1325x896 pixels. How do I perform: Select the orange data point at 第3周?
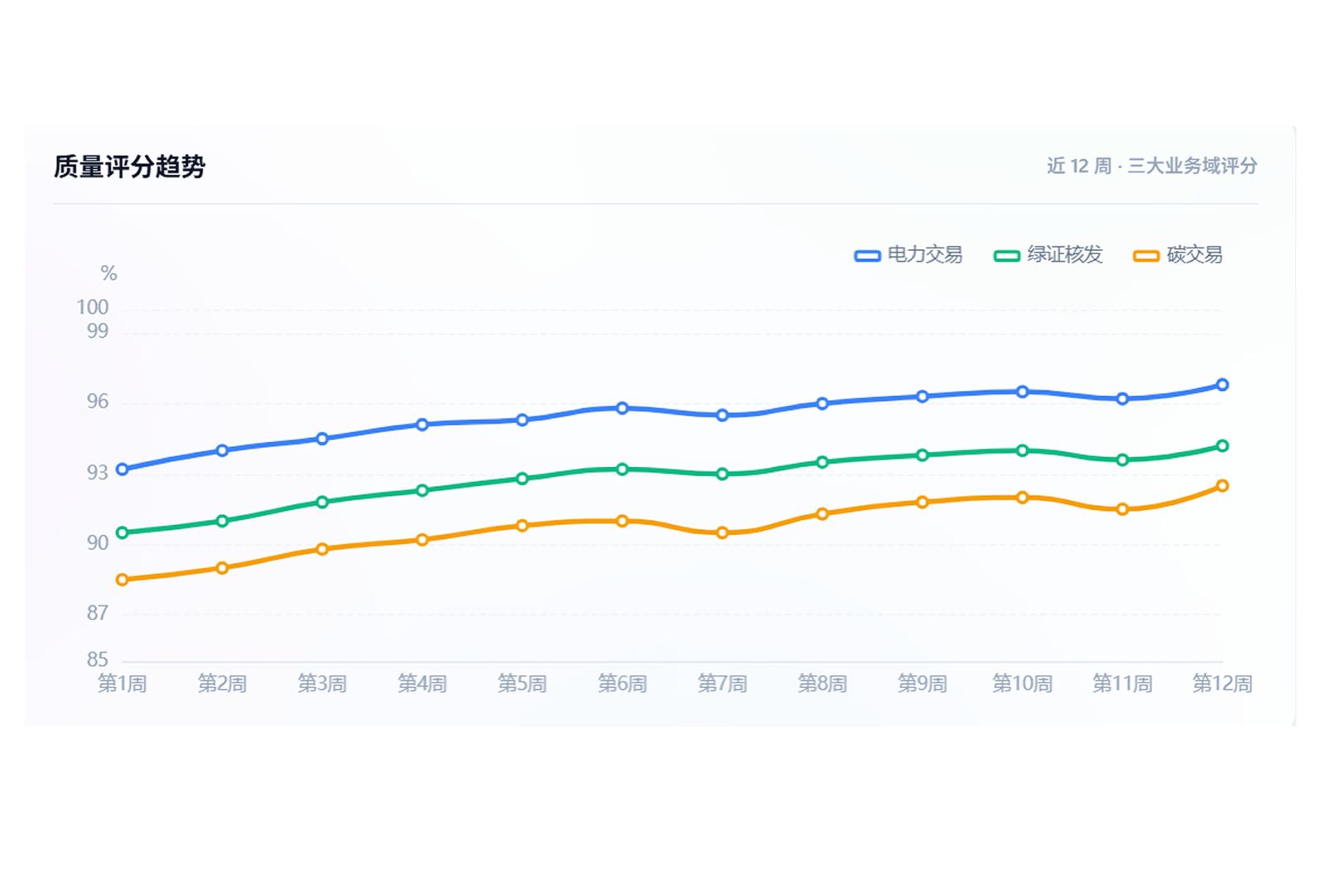coord(322,549)
